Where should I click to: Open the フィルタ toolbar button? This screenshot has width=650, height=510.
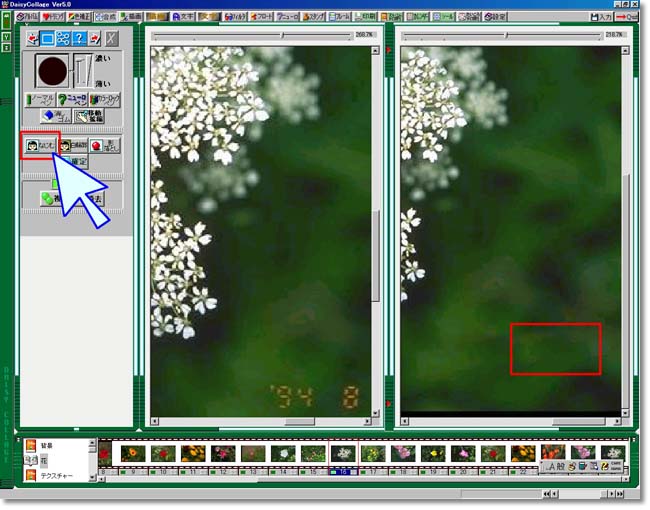[235, 17]
